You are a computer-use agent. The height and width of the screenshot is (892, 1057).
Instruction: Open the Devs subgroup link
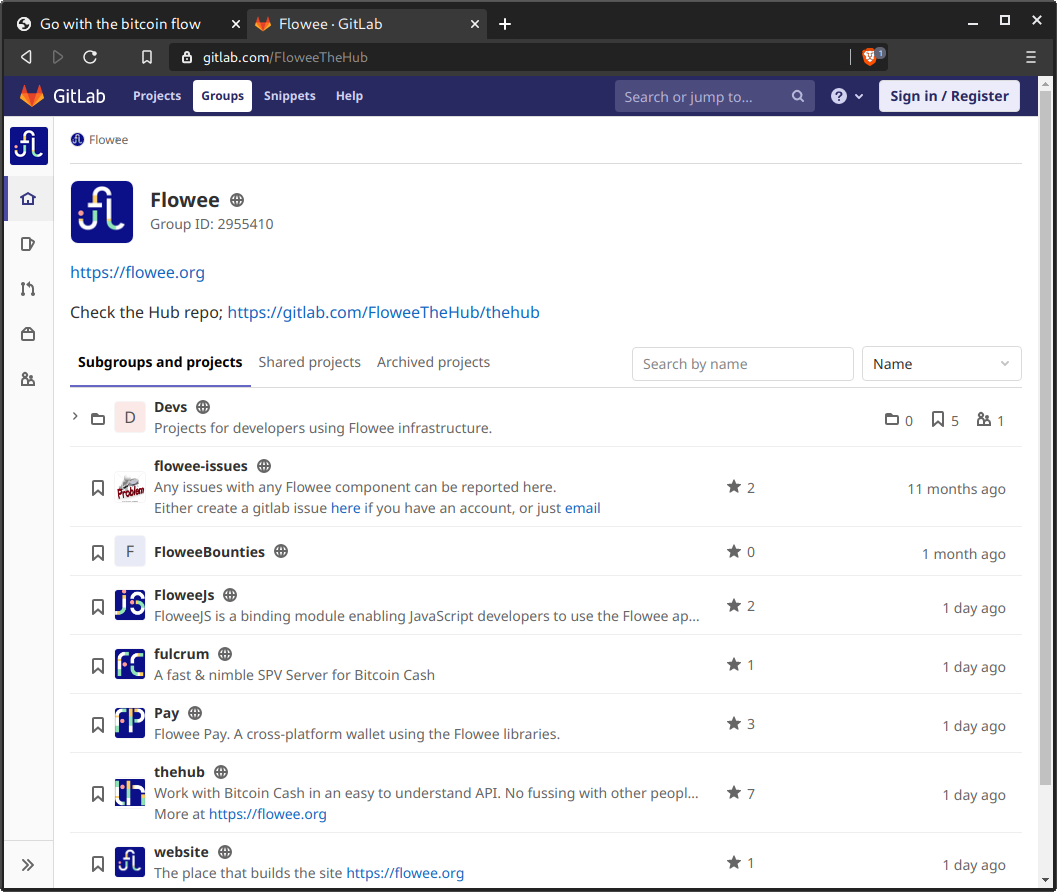(171, 407)
